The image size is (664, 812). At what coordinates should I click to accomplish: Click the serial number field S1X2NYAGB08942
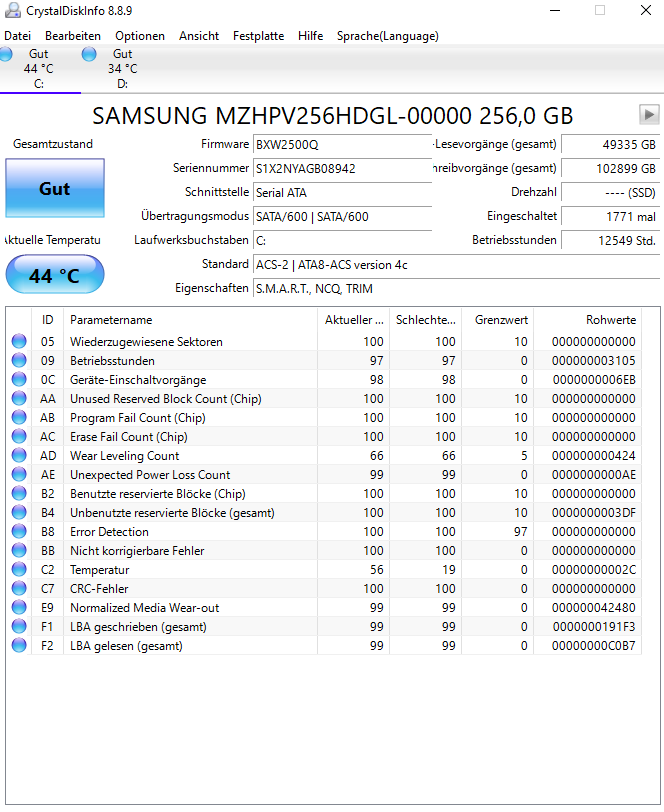[342, 168]
